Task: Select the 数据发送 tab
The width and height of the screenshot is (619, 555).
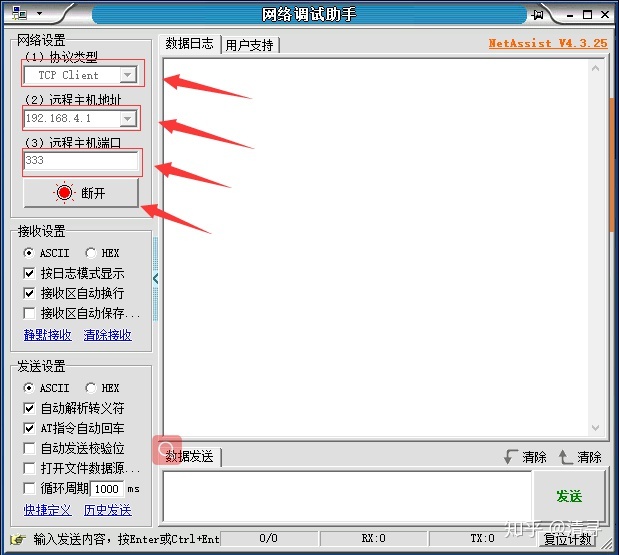Action: tap(189, 457)
